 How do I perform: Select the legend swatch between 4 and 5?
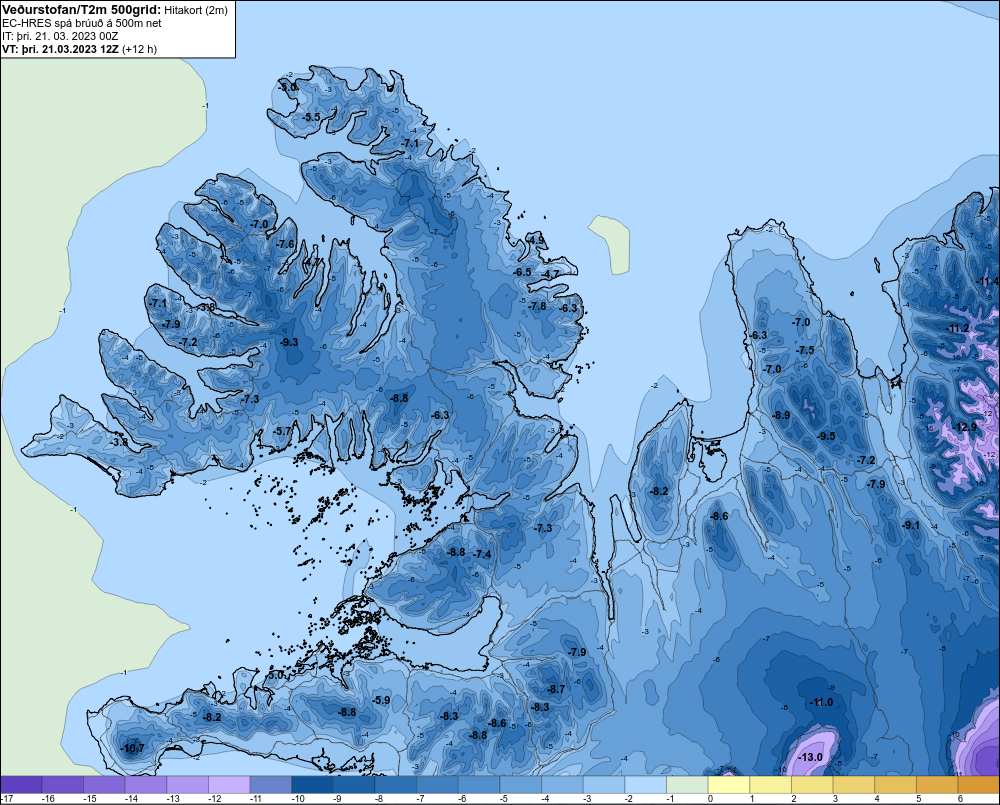[895, 785]
